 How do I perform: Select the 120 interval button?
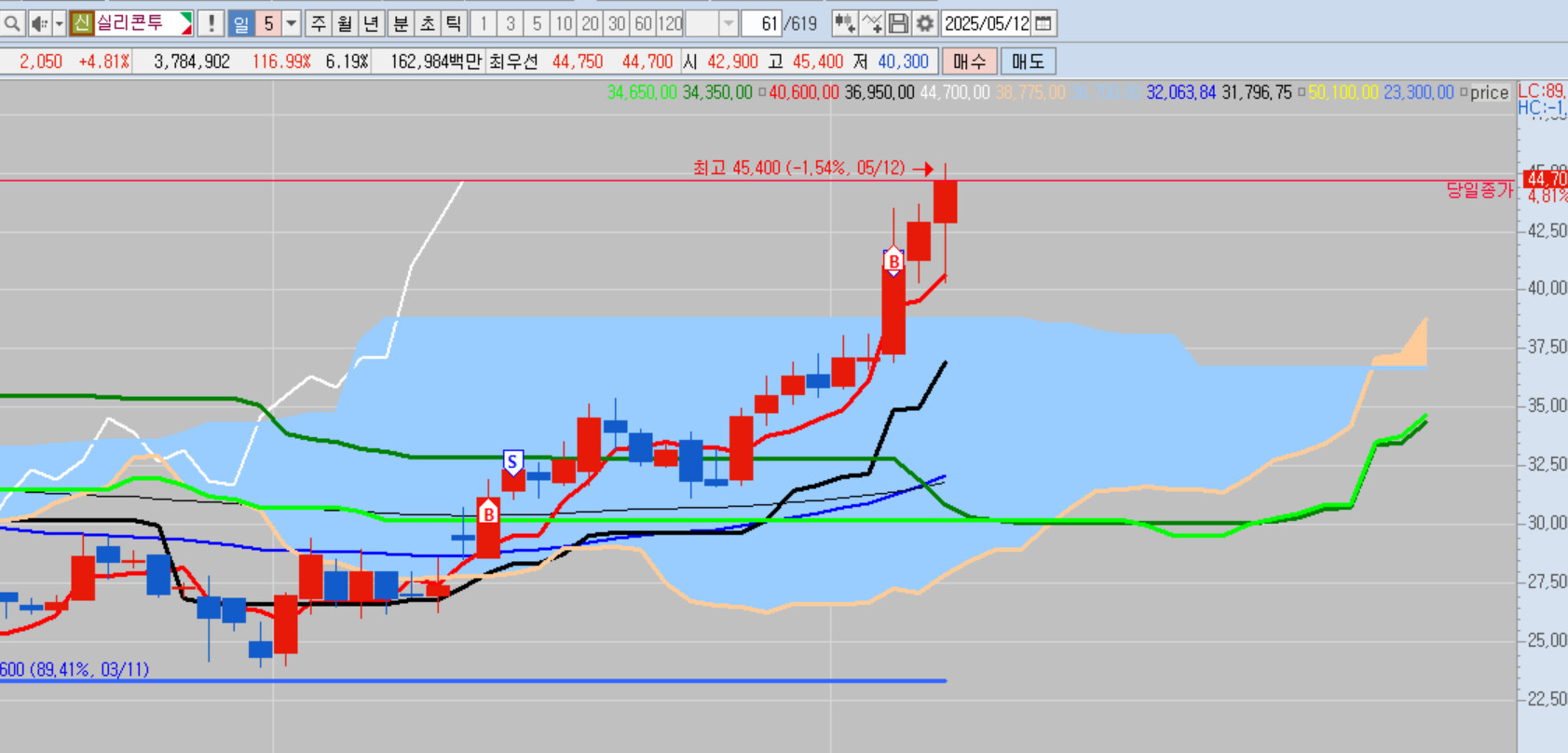click(670, 23)
